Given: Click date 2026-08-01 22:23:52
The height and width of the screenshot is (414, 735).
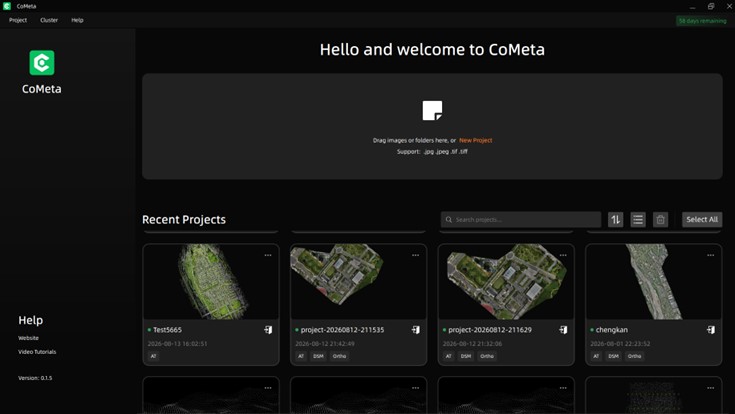Looking at the screenshot, I should tap(620, 344).
